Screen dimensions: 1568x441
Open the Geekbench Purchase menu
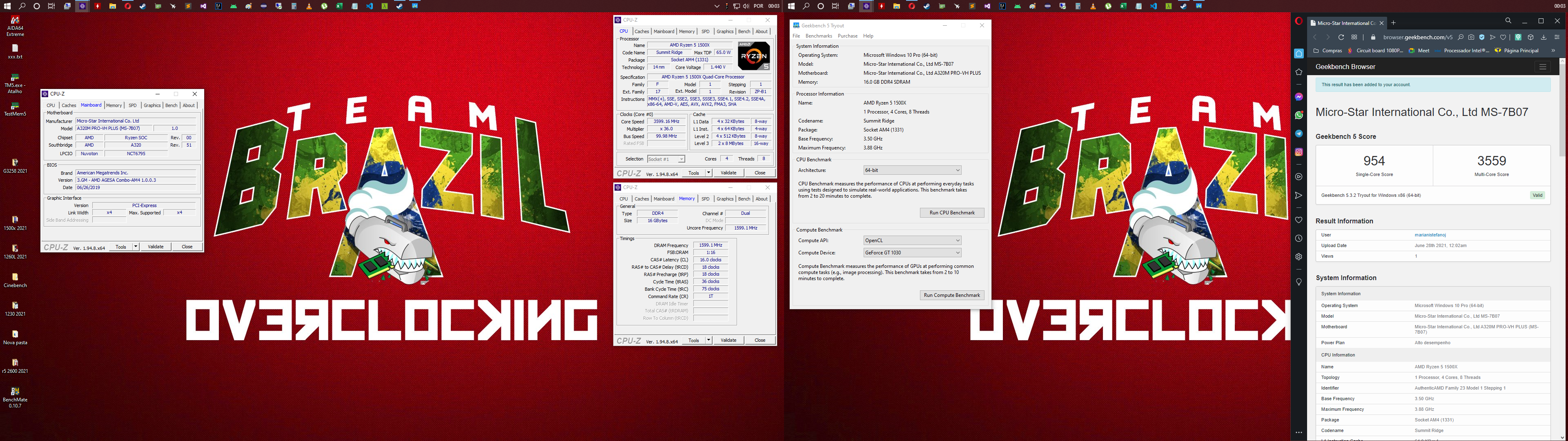click(x=847, y=36)
